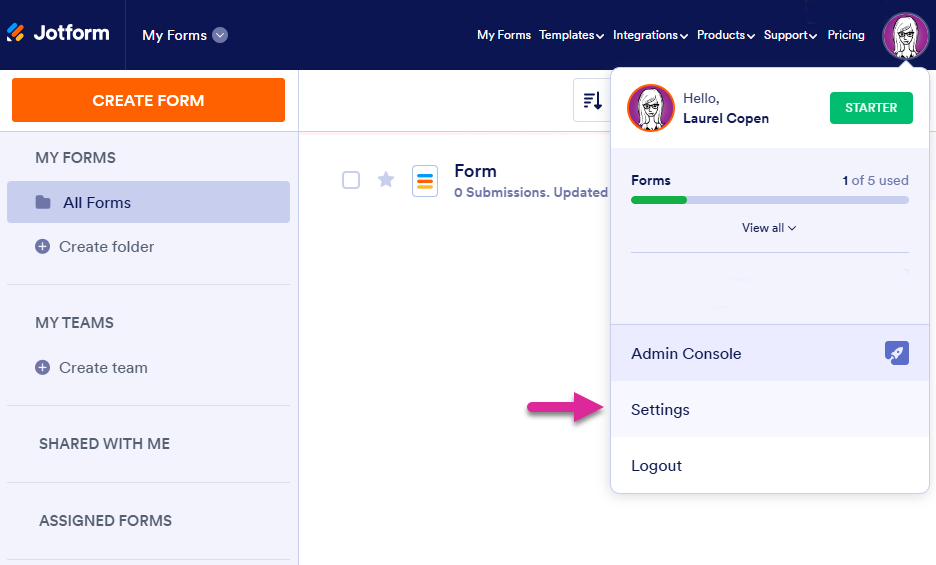
Task: Open the ASSIGNED FORMS section
Action: click(x=105, y=521)
